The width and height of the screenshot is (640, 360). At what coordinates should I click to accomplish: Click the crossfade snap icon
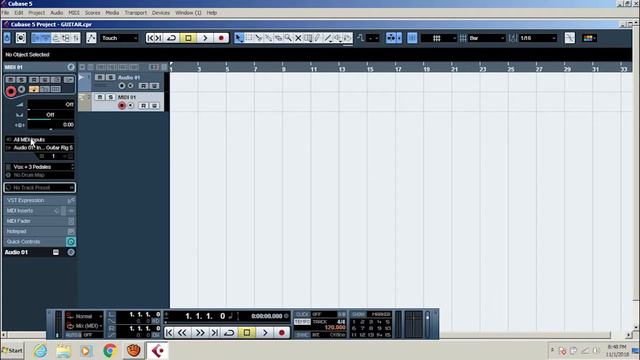[x=569, y=38]
